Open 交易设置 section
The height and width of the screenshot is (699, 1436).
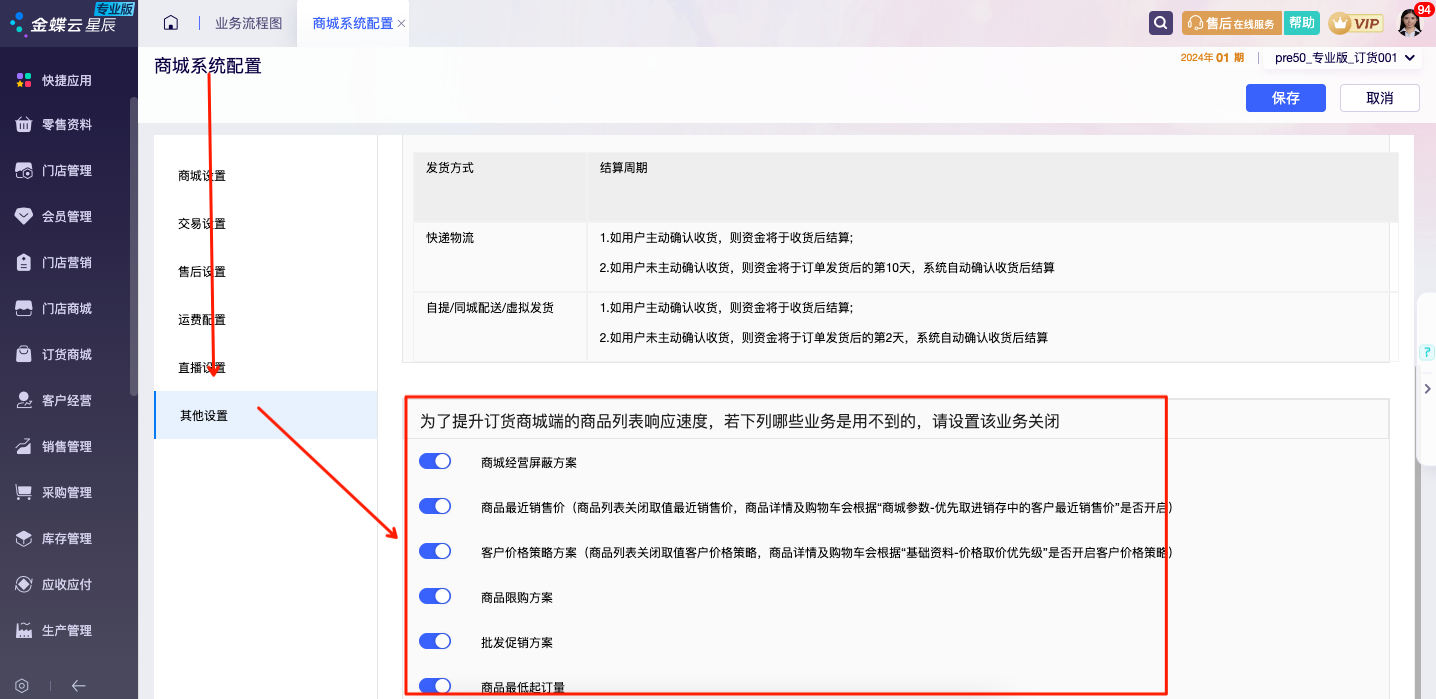click(x=202, y=224)
